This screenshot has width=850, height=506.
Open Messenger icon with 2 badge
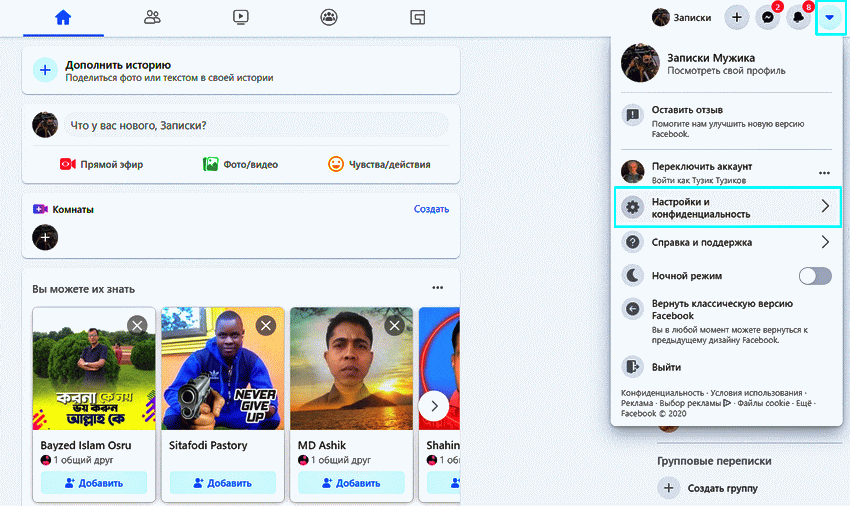click(x=768, y=17)
